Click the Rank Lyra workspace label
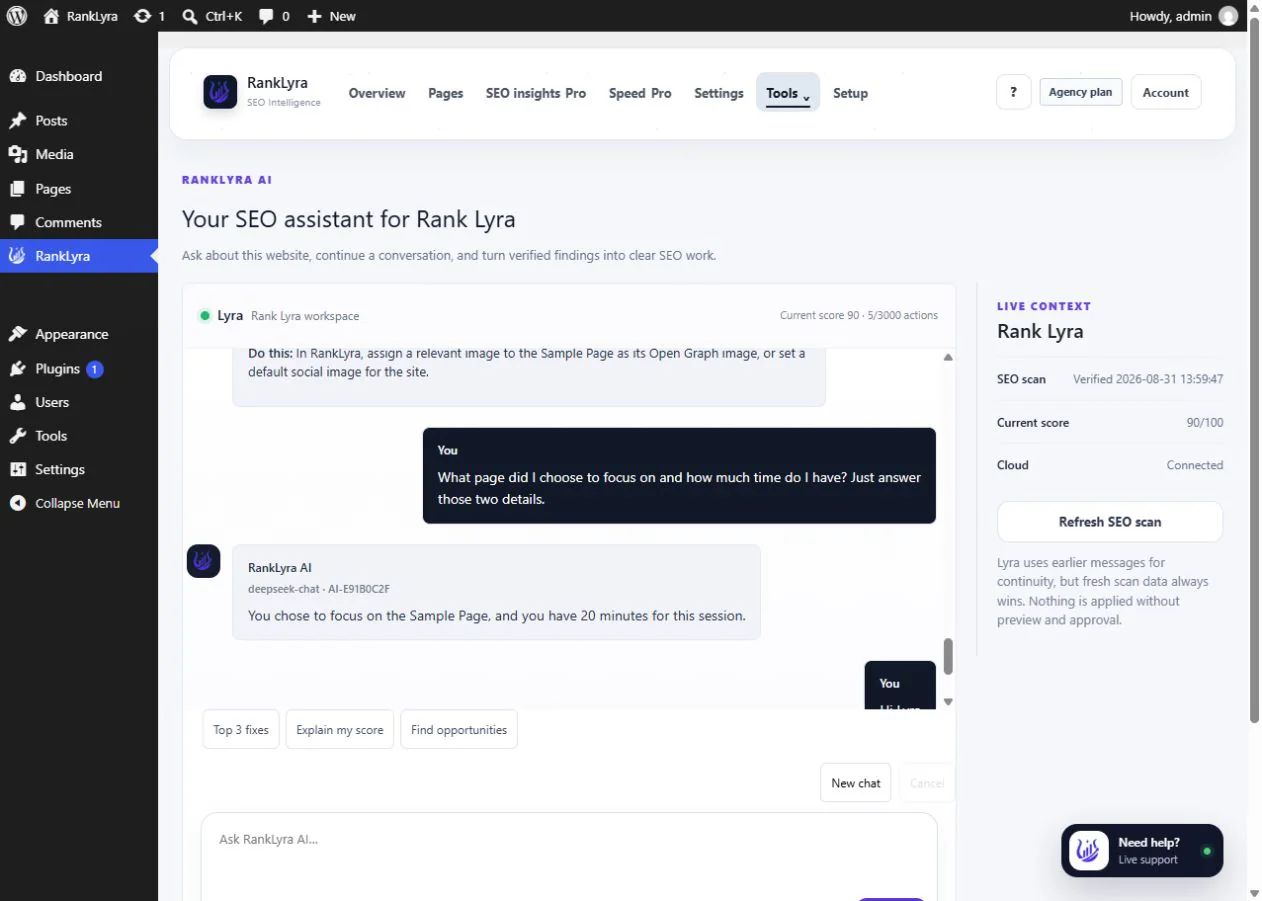This screenshot has height=901, width=1262. (x=305, y=316)
